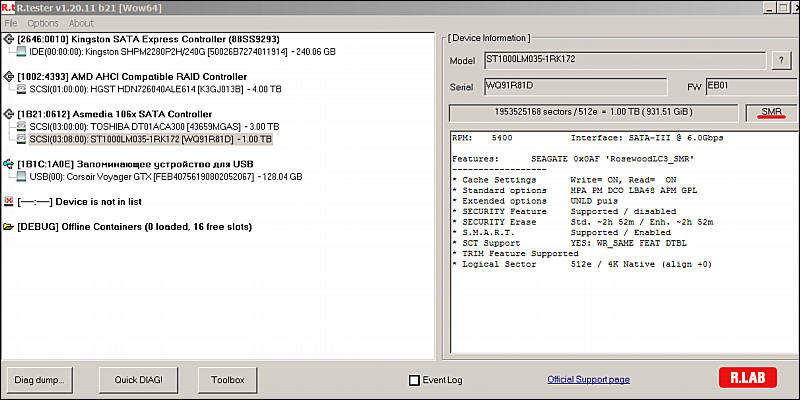The width and height of the screenshot is (800, 400).
Task: Open the Options menu
Action: tap(43, 23)
